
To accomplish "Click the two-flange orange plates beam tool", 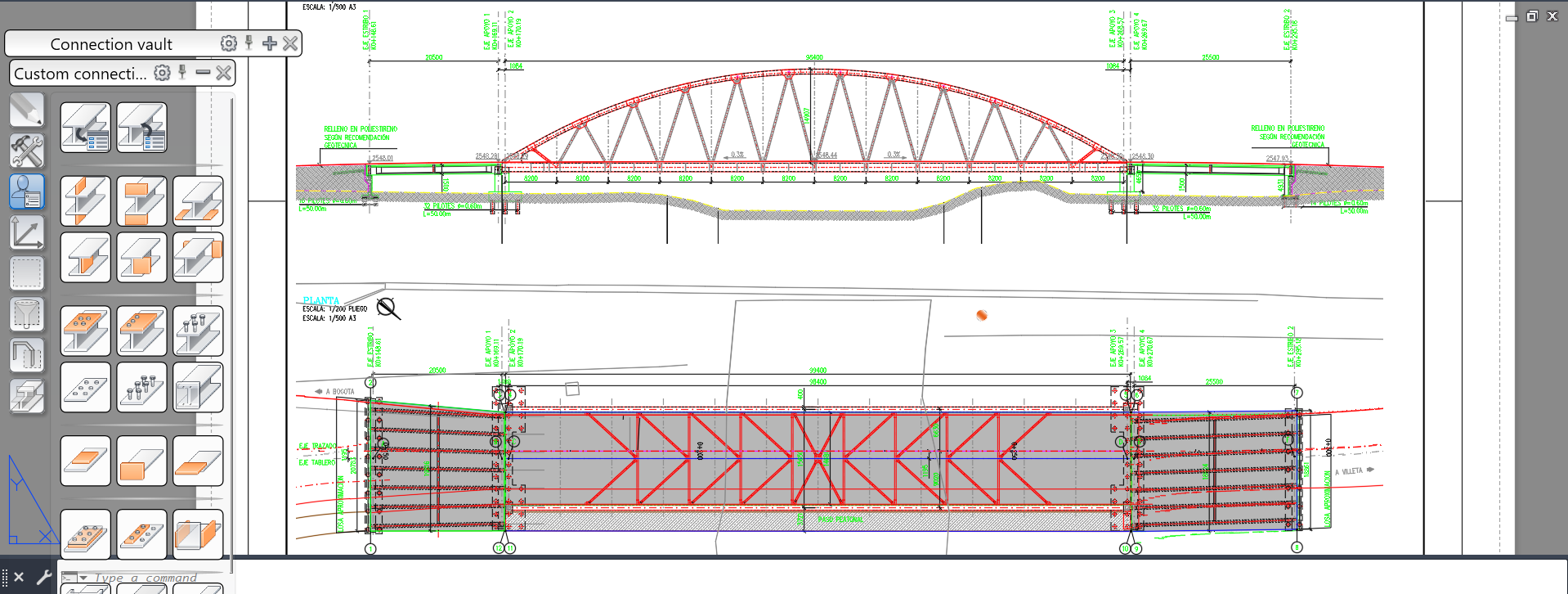I will coord(141,201).
